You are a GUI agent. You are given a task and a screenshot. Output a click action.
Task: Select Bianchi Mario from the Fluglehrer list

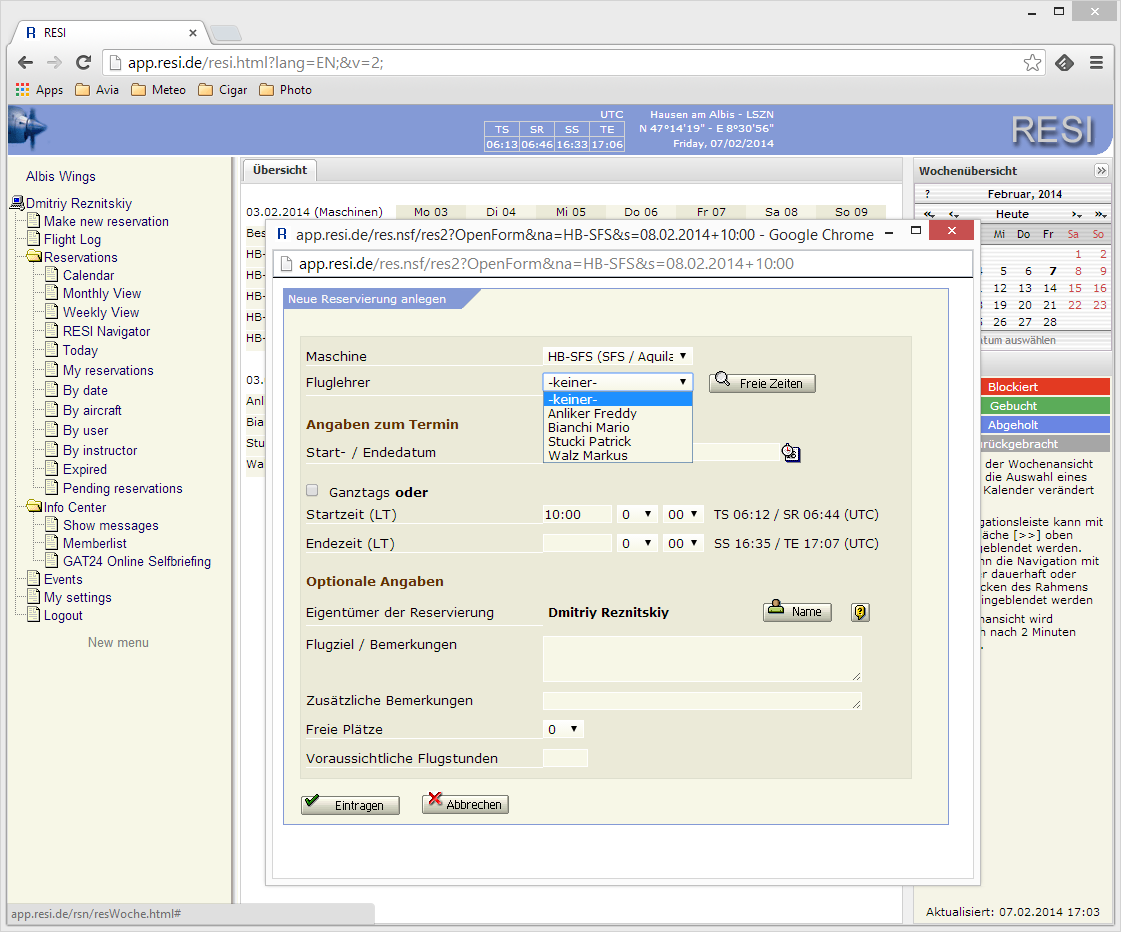click(x=589, y=427)
